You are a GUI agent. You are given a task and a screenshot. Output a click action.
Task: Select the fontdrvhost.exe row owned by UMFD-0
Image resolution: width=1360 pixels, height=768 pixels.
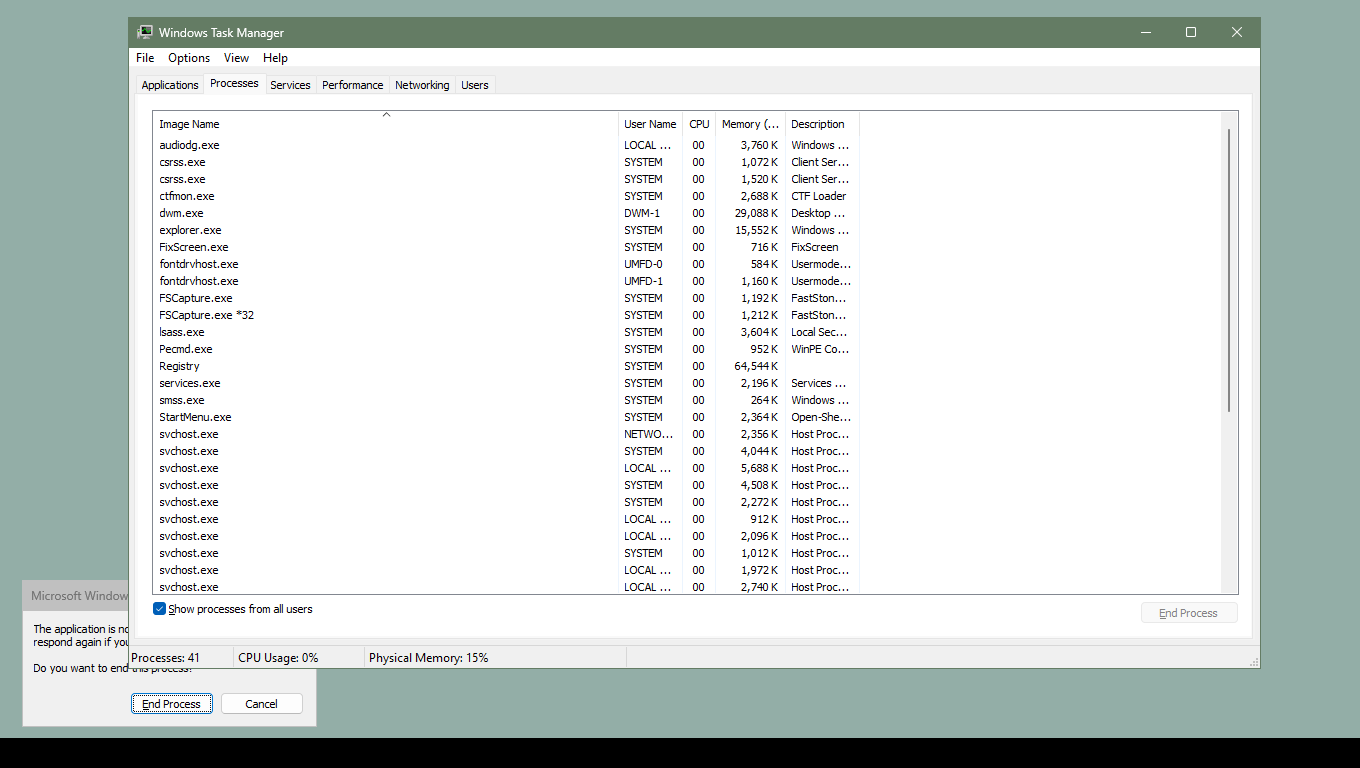506,264
